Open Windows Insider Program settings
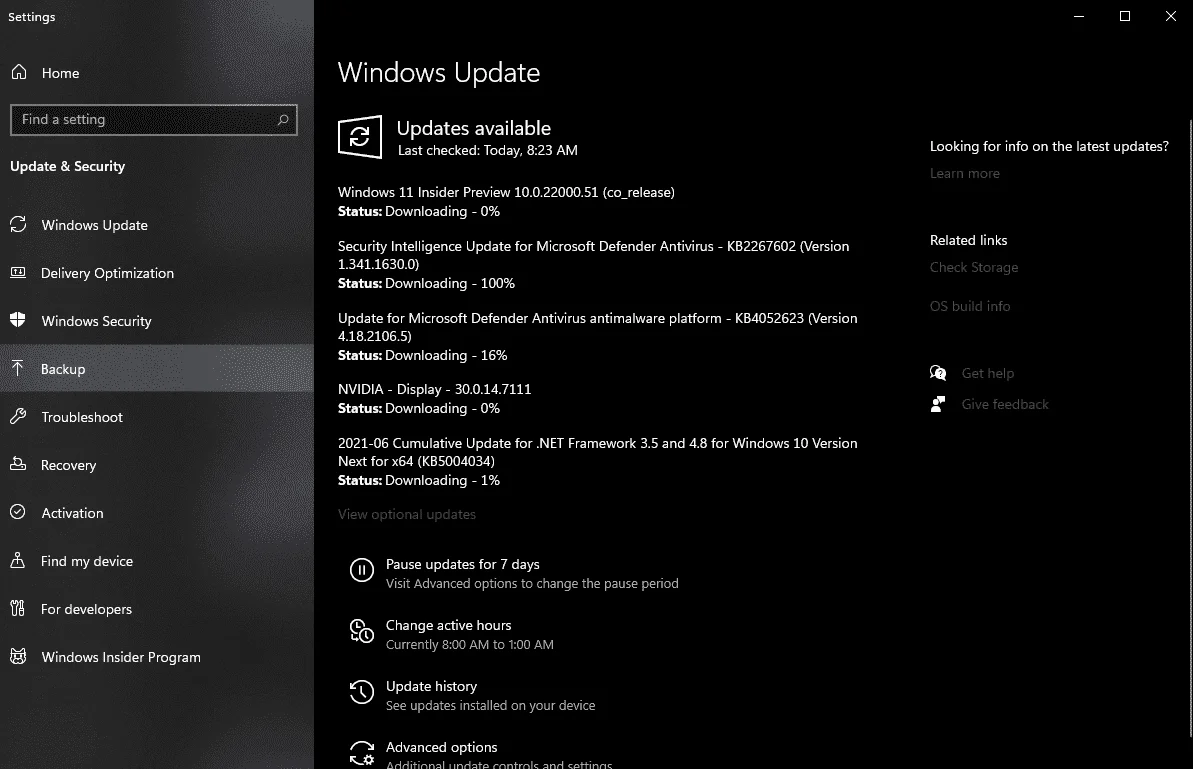1193x769 pixels. pos(157,656)
